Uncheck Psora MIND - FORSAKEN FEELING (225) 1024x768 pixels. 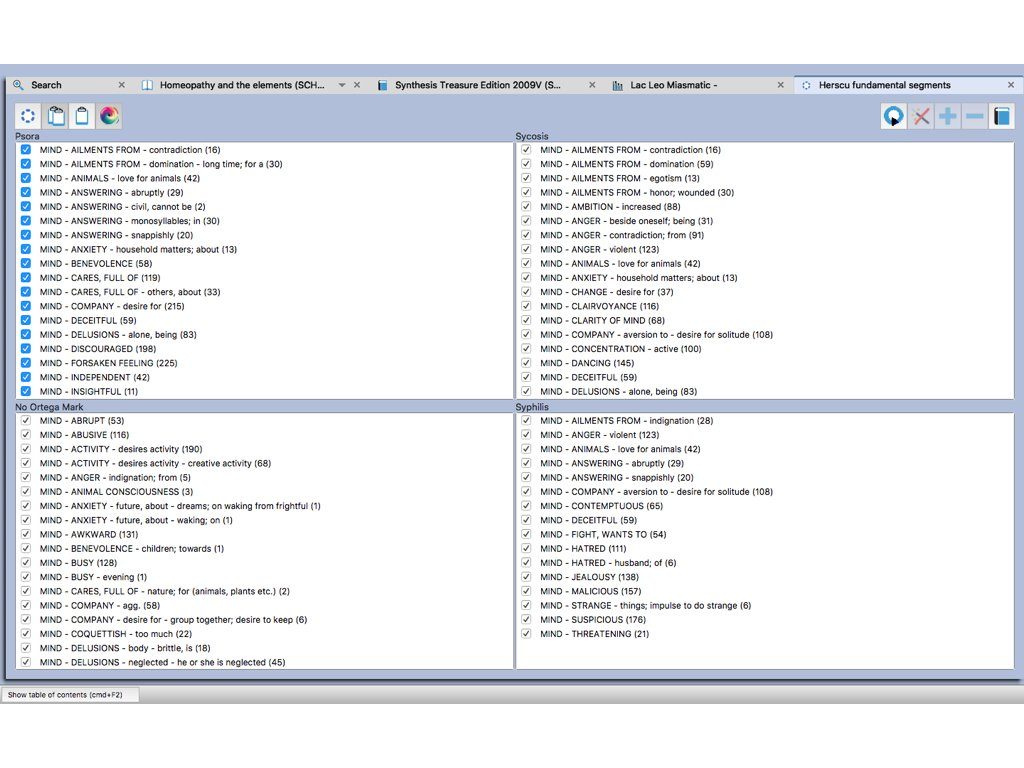tap(25, 362)
